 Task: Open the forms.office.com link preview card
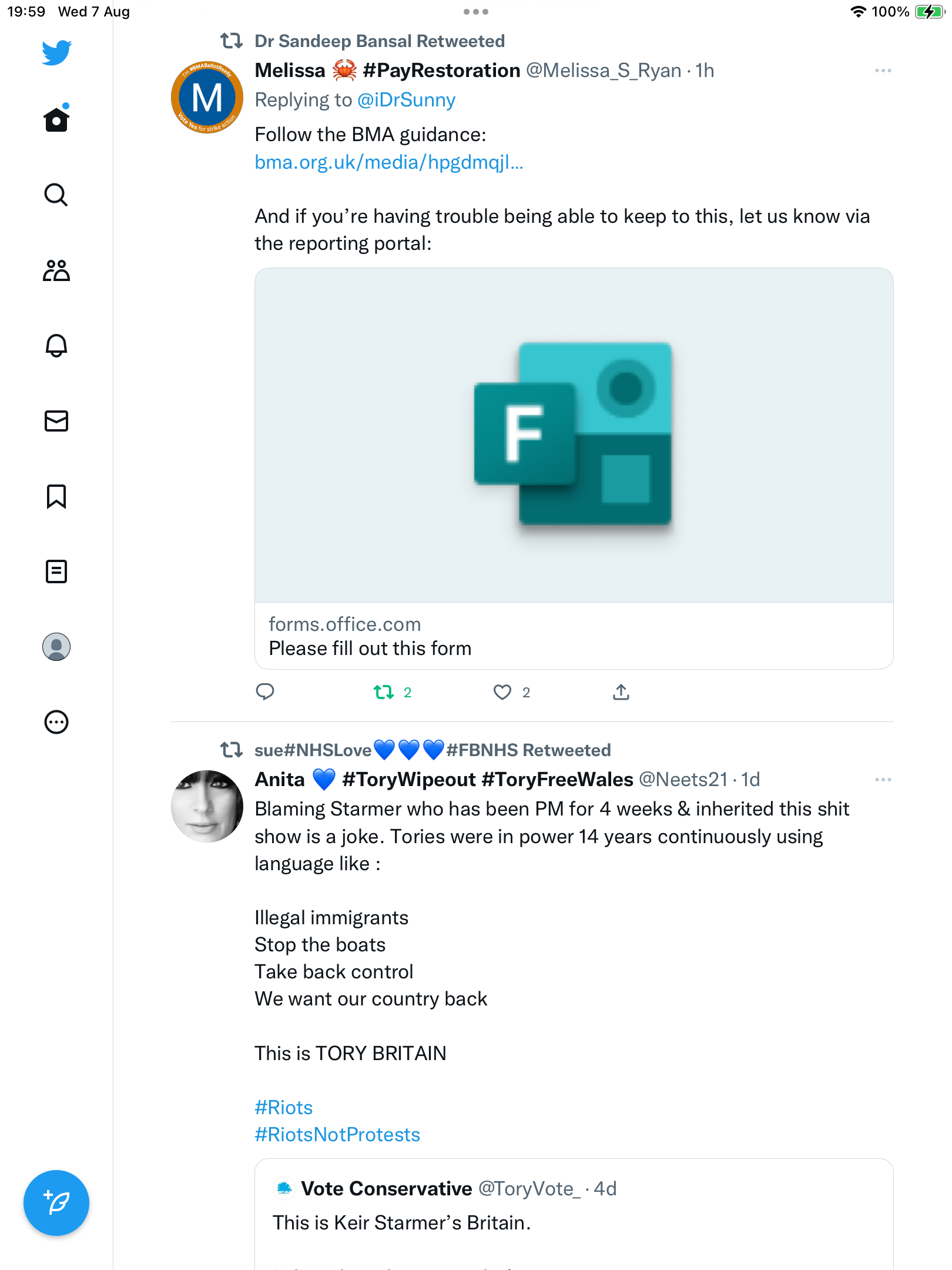(574, 469)
